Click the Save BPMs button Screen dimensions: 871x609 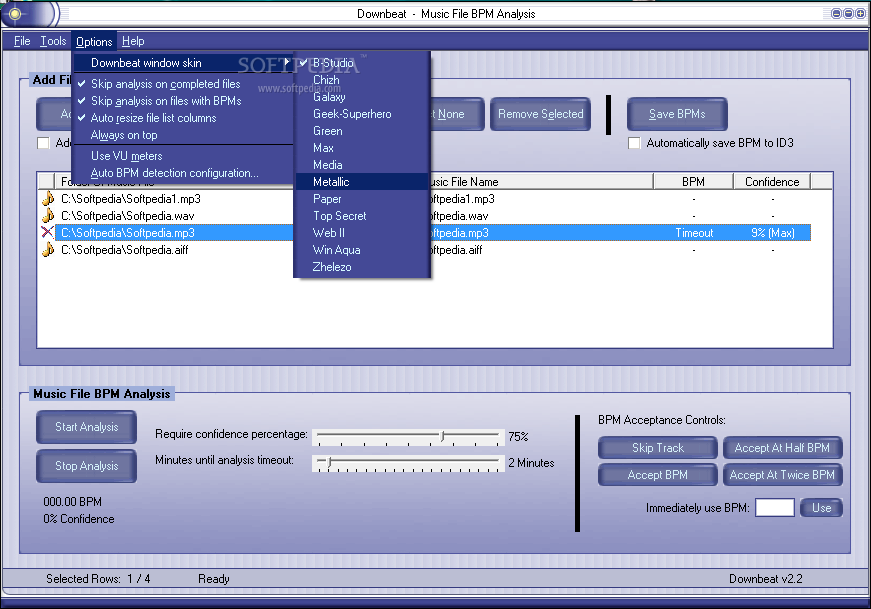click(x=677, y=114)
